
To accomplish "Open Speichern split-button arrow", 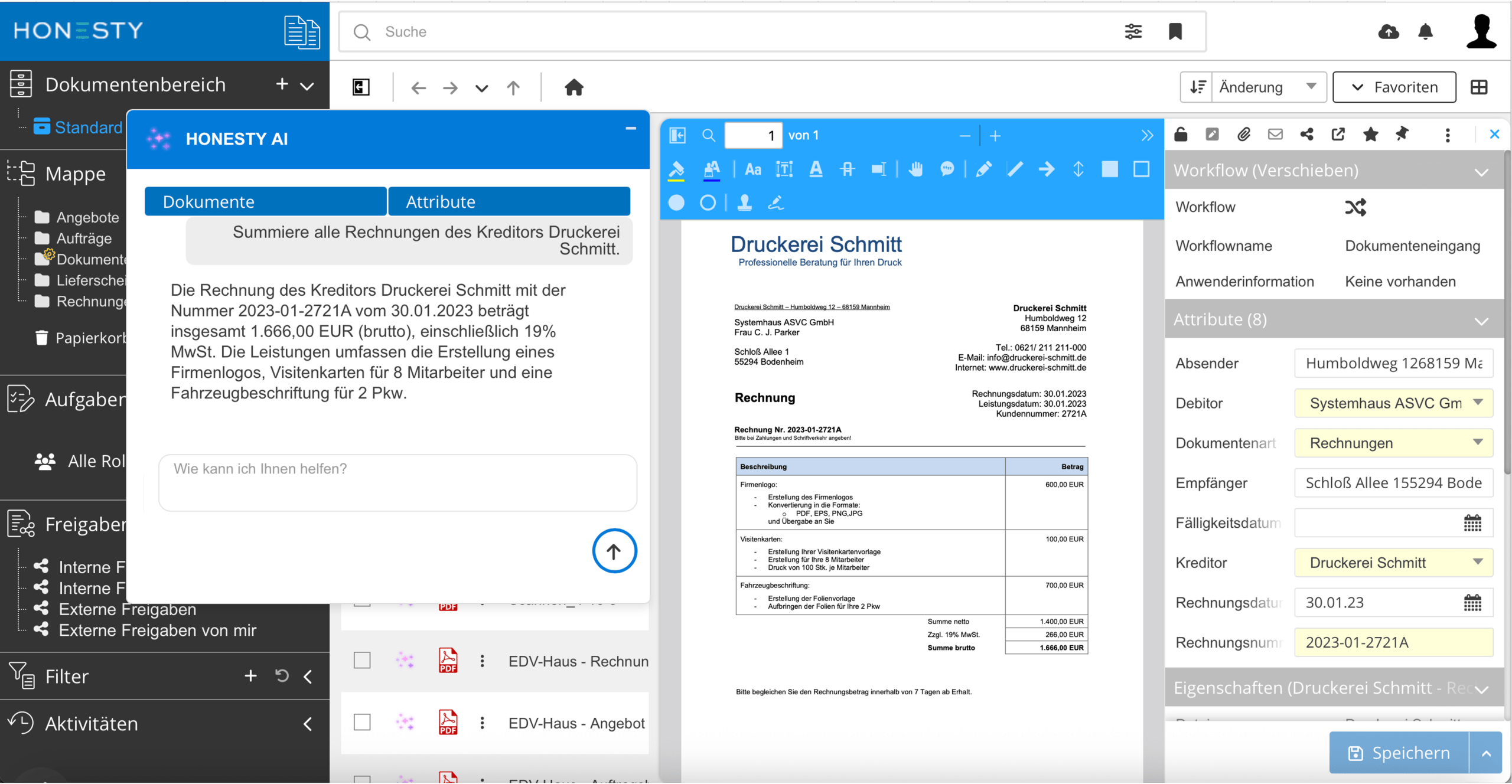I will (1486, 753).
